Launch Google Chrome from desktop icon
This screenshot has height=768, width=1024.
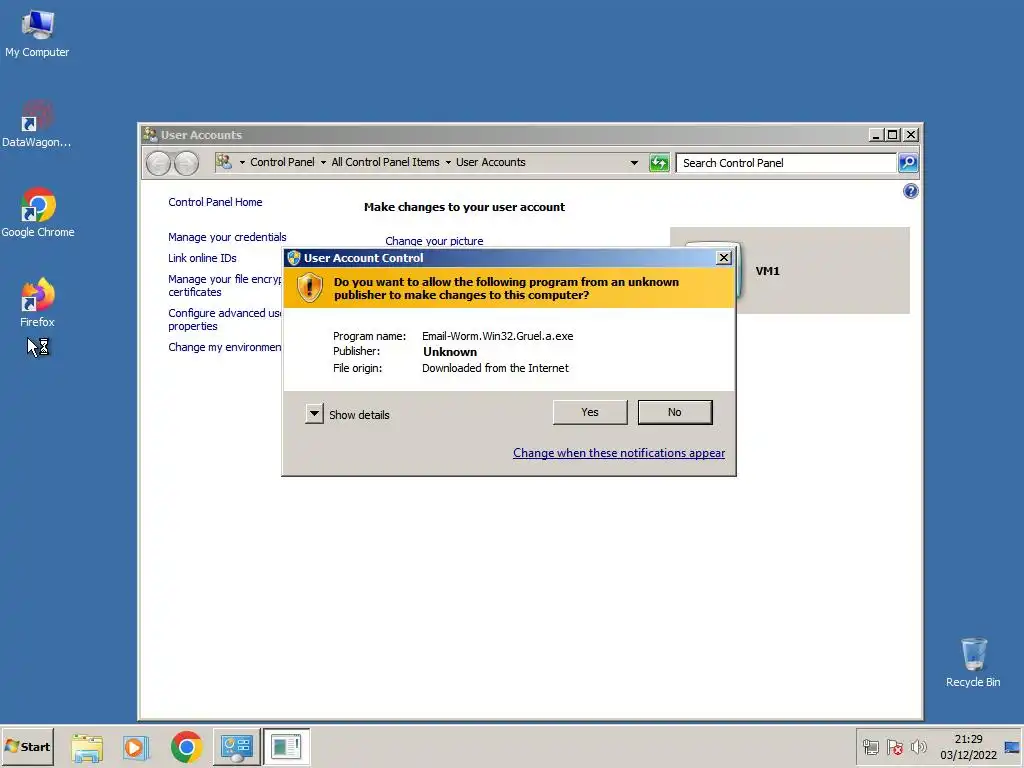click(x=38, y=213)
